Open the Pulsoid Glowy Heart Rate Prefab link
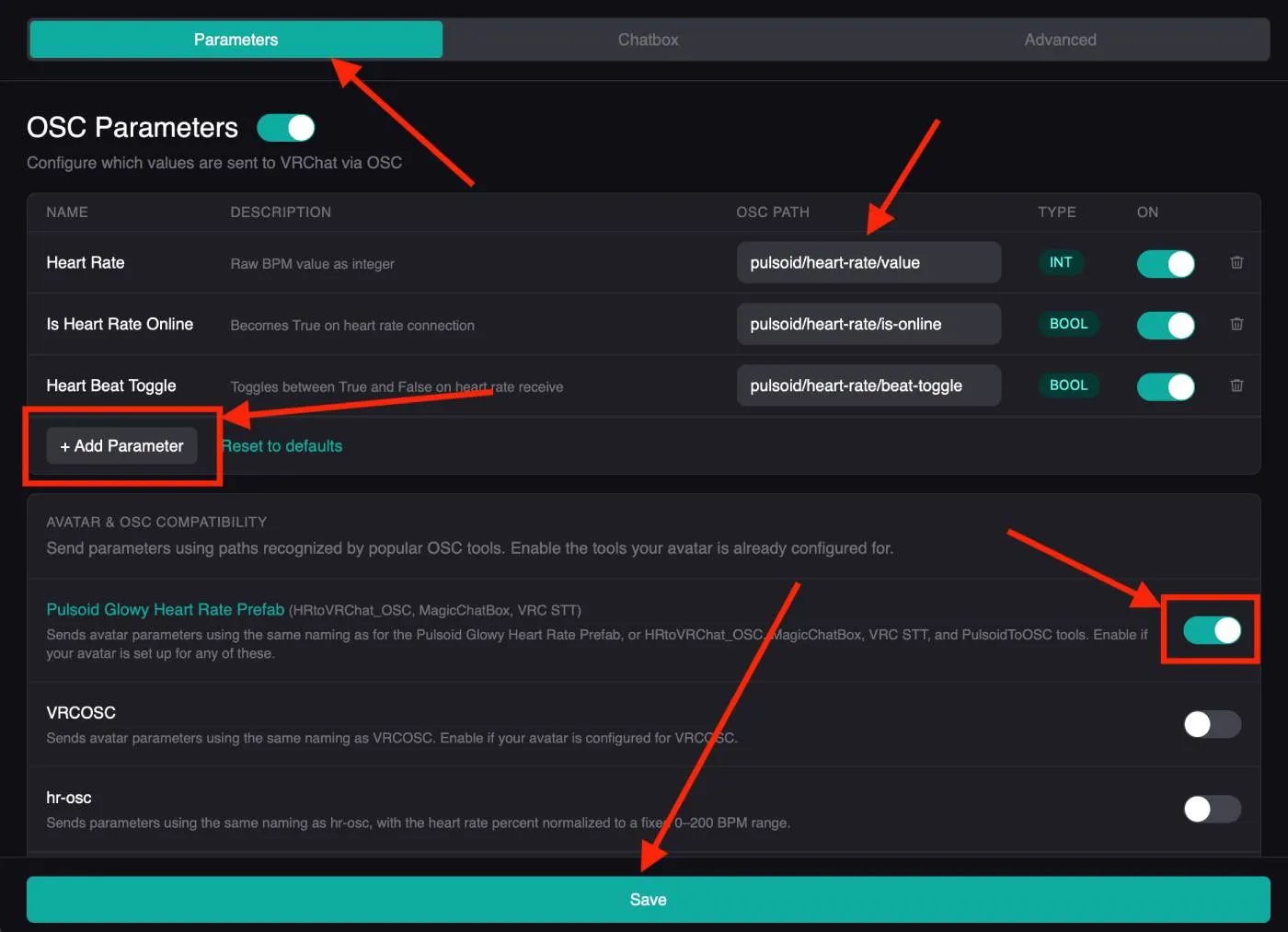1288x932 pixels. (x=166, y=609)
